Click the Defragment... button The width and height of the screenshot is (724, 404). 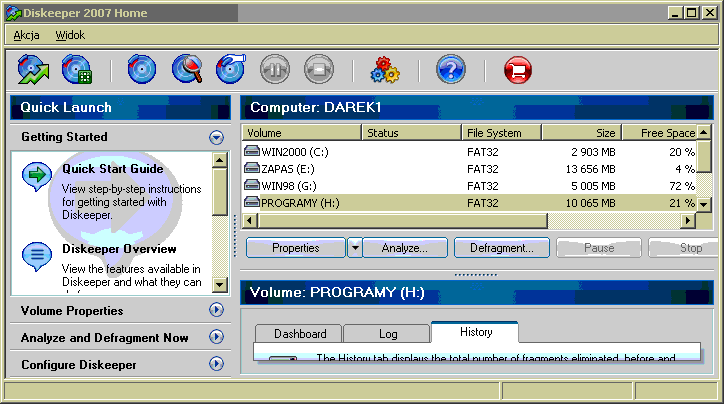[x=502, y=248]
